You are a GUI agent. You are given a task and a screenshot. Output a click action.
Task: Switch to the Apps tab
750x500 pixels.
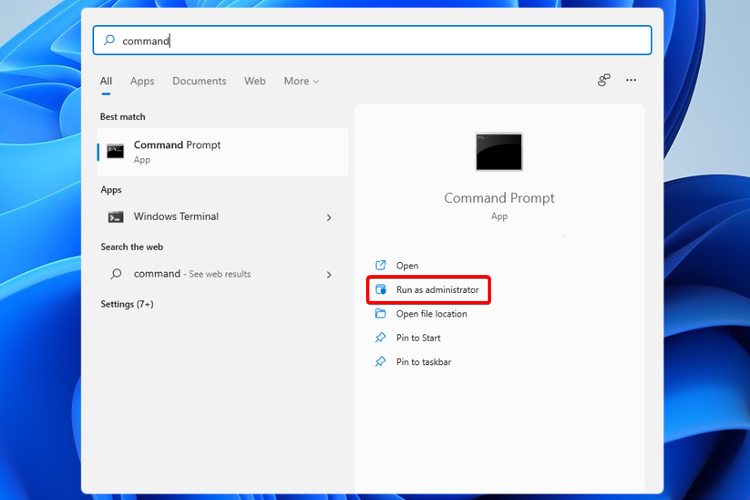pyautogui.click(x=142, y=81)
